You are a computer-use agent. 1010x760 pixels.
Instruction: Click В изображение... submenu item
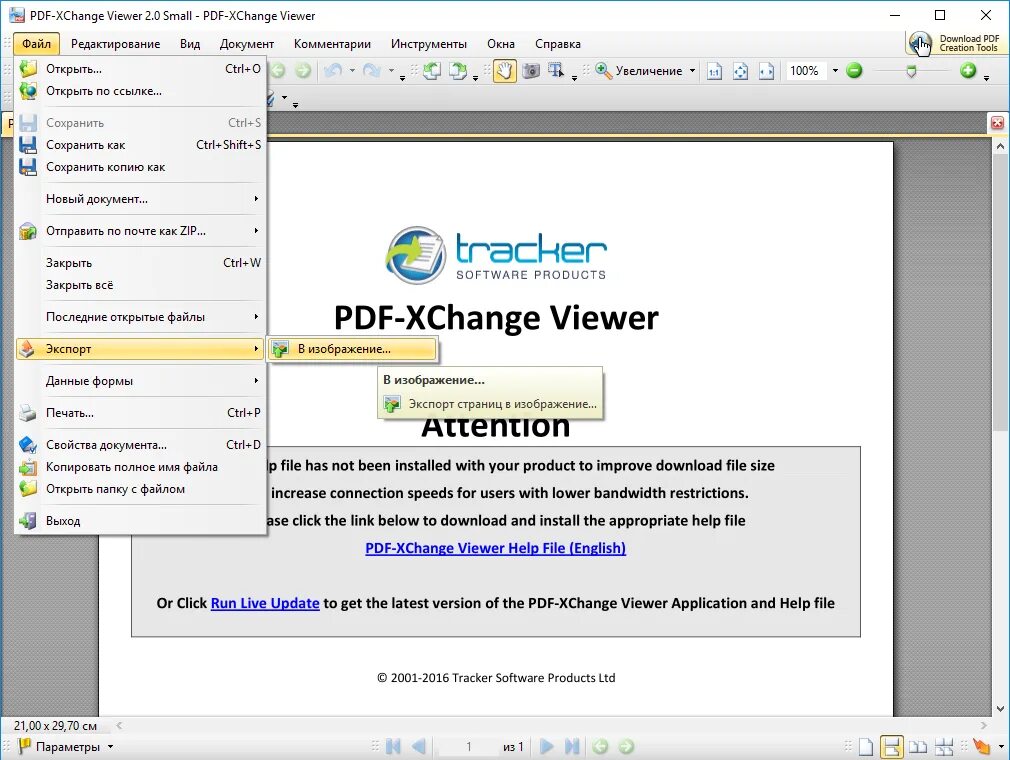coord(352,349)
